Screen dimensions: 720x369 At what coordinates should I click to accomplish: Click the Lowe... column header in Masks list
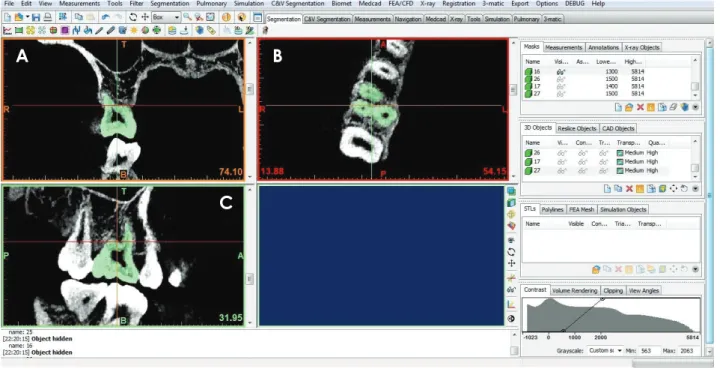coord(606,62)
